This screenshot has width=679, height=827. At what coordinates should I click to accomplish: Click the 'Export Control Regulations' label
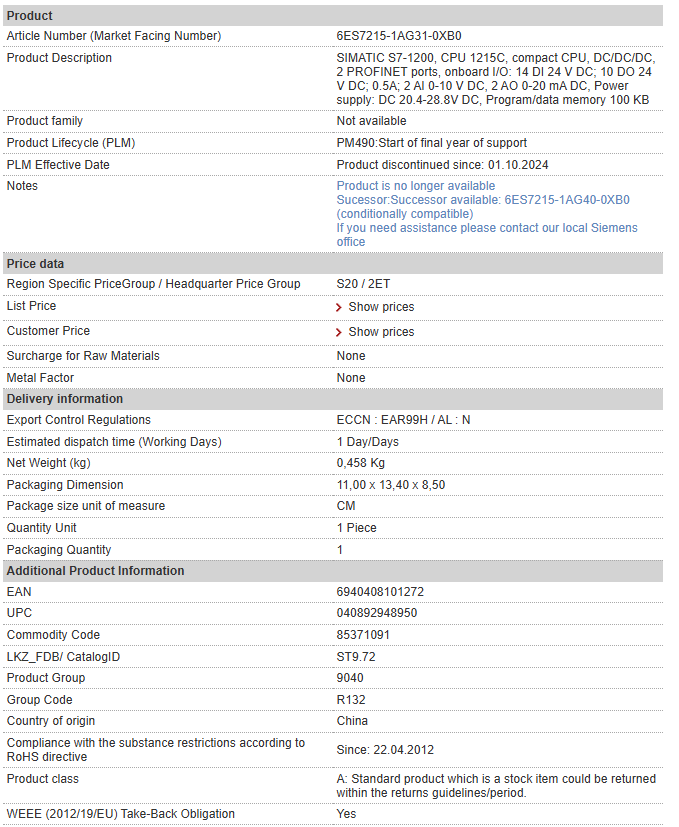[x=79, y=420]
